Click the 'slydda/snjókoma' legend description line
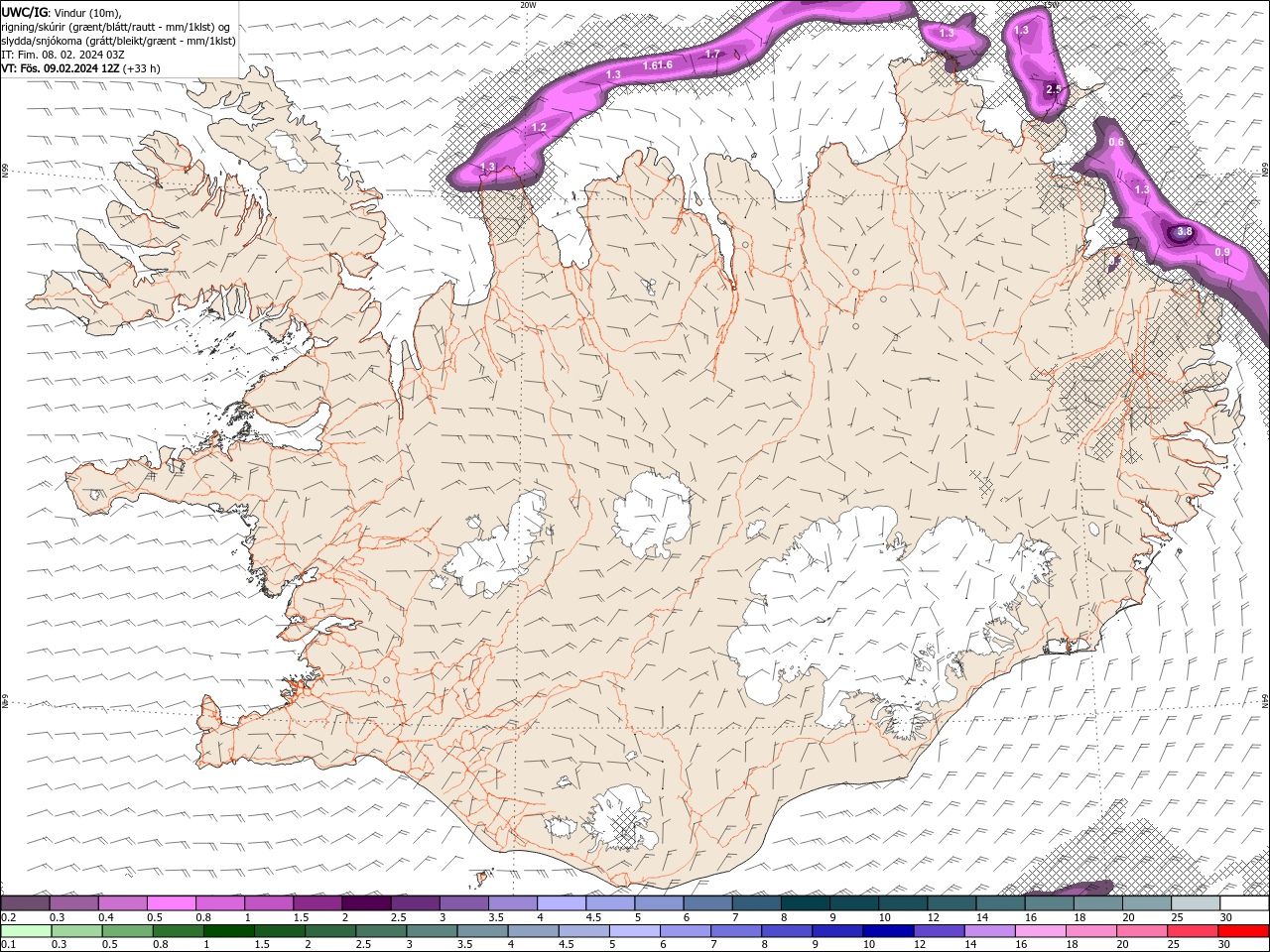 point(118,40)
